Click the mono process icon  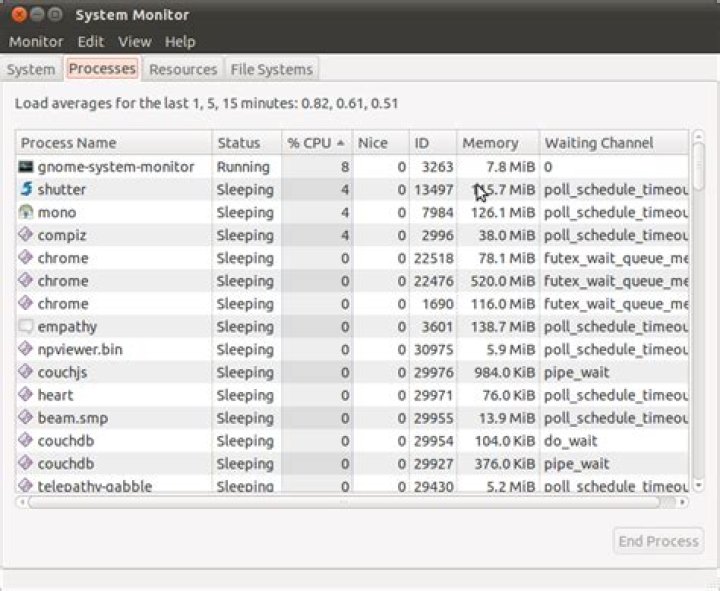point(26,212)
